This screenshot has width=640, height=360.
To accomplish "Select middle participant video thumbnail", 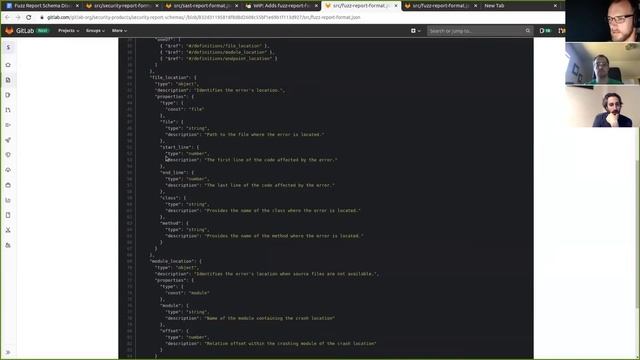I will 602,63.
